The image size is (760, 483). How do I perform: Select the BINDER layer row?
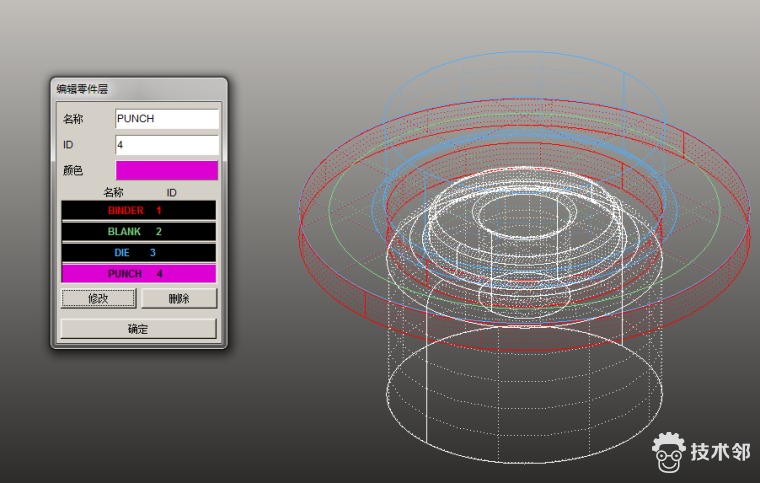(x=138, y=211)
